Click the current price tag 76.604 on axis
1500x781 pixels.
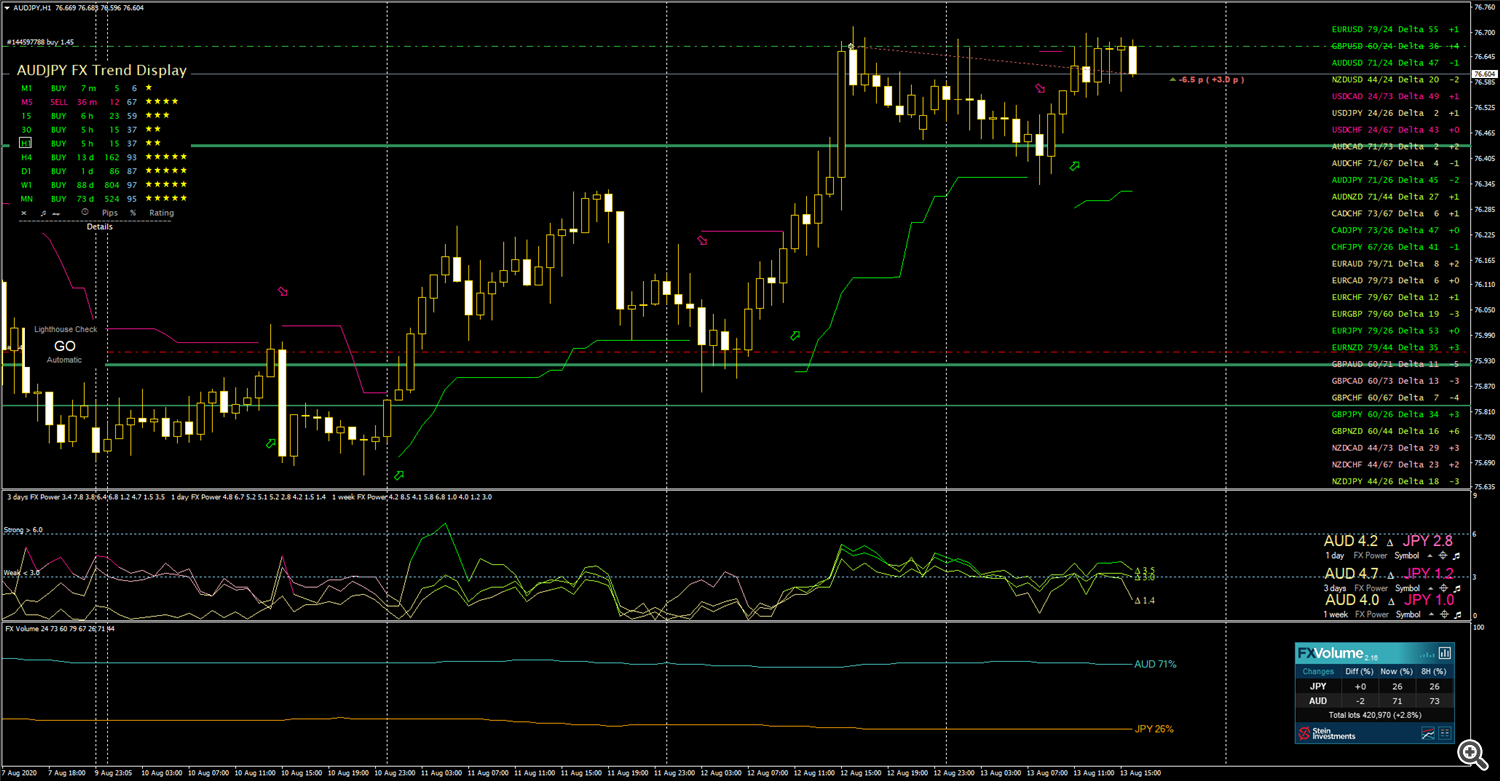click(x=1487, y=74)
